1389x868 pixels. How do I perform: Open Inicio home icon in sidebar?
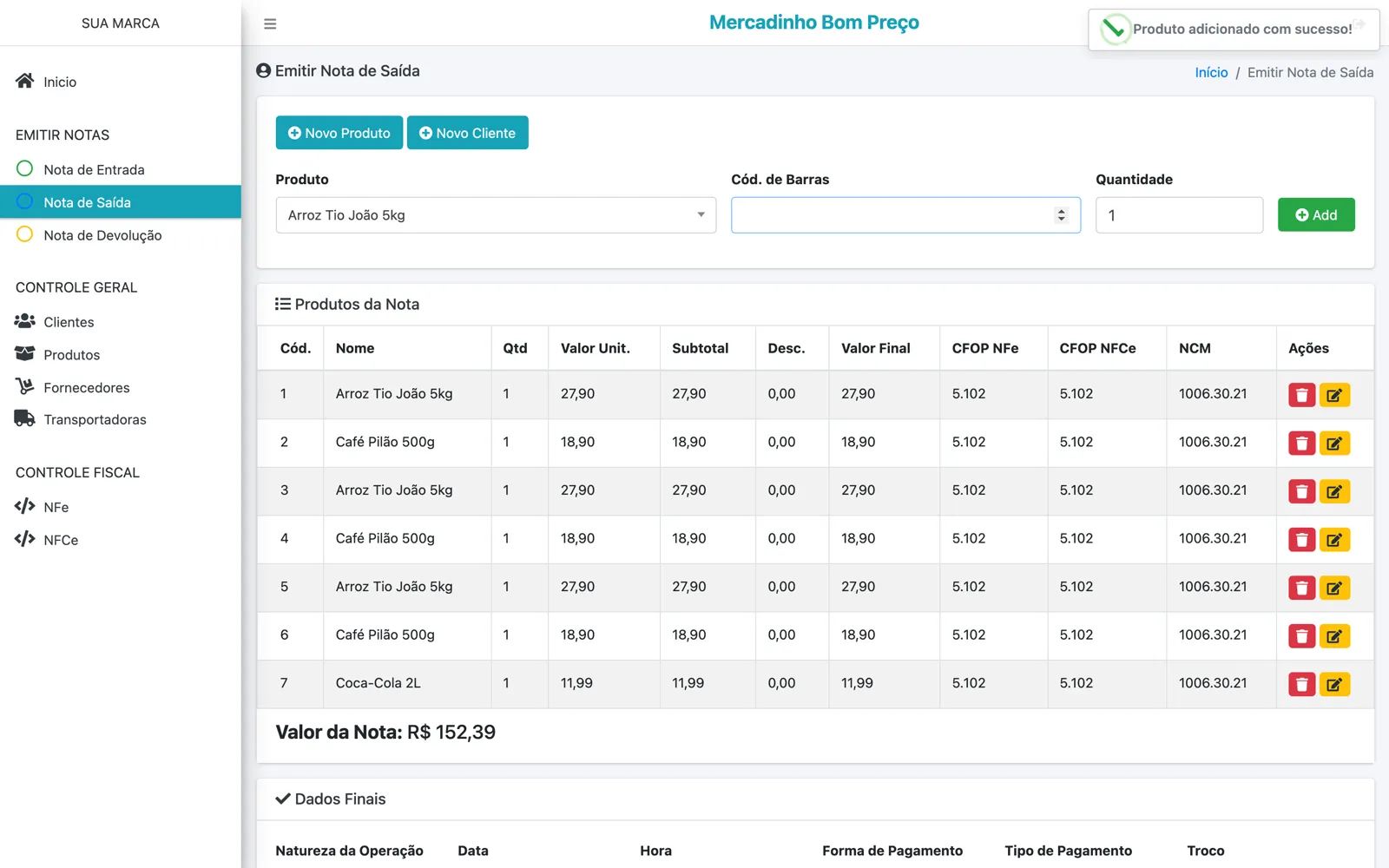click(x=24, y=81)
